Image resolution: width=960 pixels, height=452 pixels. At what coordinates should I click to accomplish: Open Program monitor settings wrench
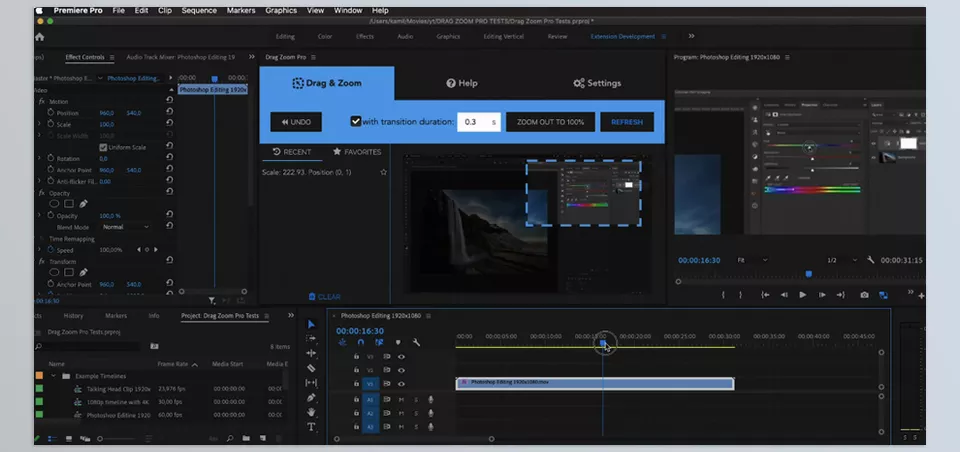pos(871,260)
